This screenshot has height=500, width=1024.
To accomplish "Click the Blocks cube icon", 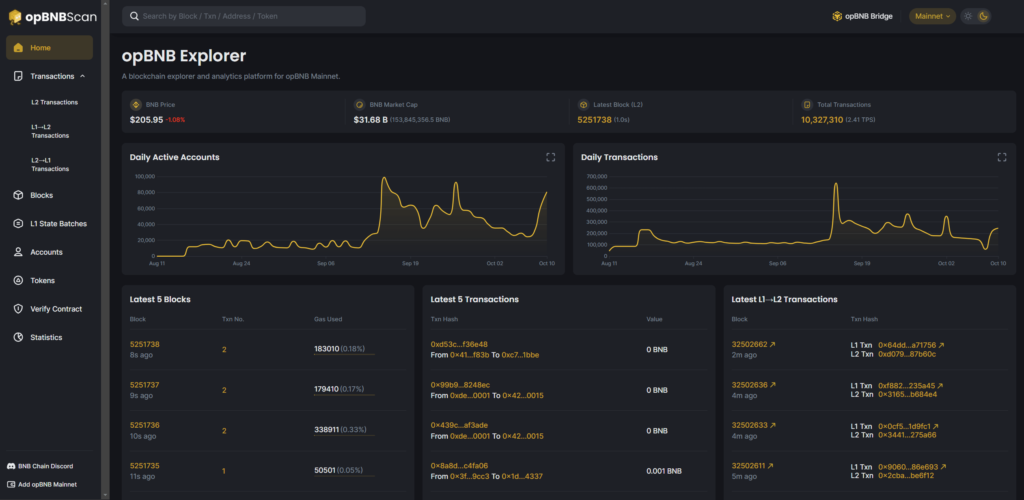I will pyautogui.click(x=18, y=195).
